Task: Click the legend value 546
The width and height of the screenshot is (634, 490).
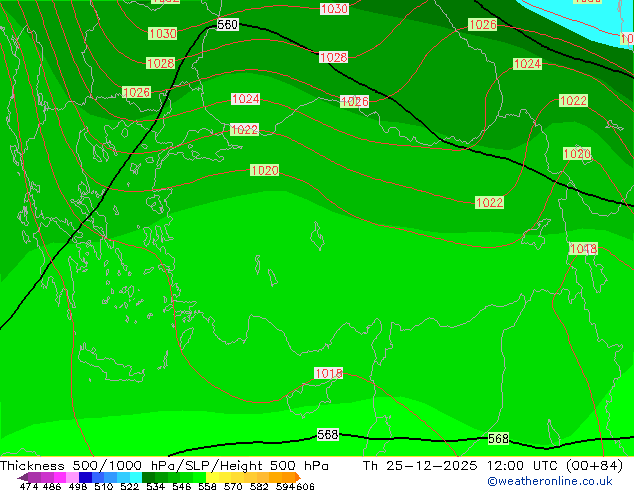Action: point(182,486)
